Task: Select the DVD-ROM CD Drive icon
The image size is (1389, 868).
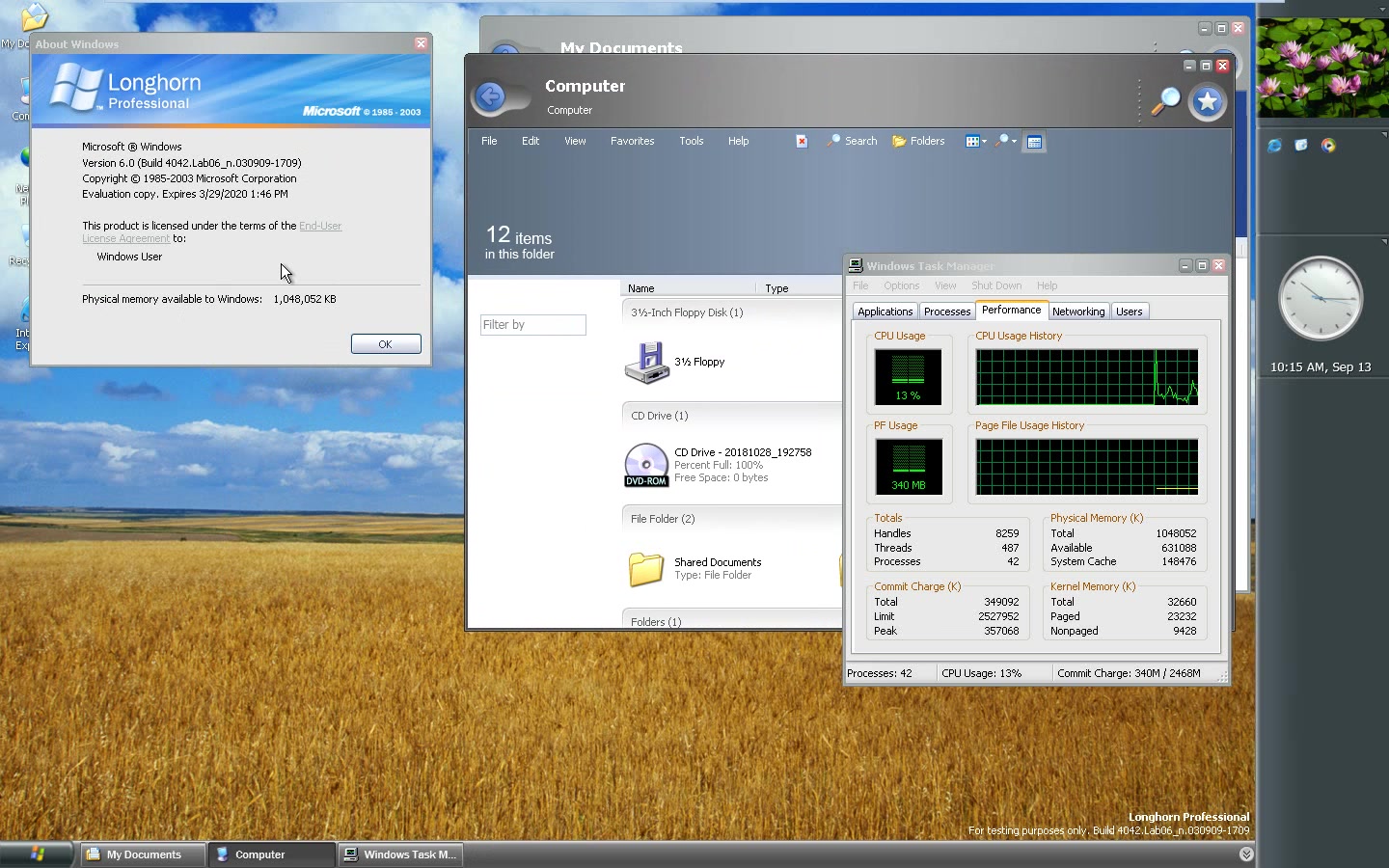Action: tap(646, 465)
